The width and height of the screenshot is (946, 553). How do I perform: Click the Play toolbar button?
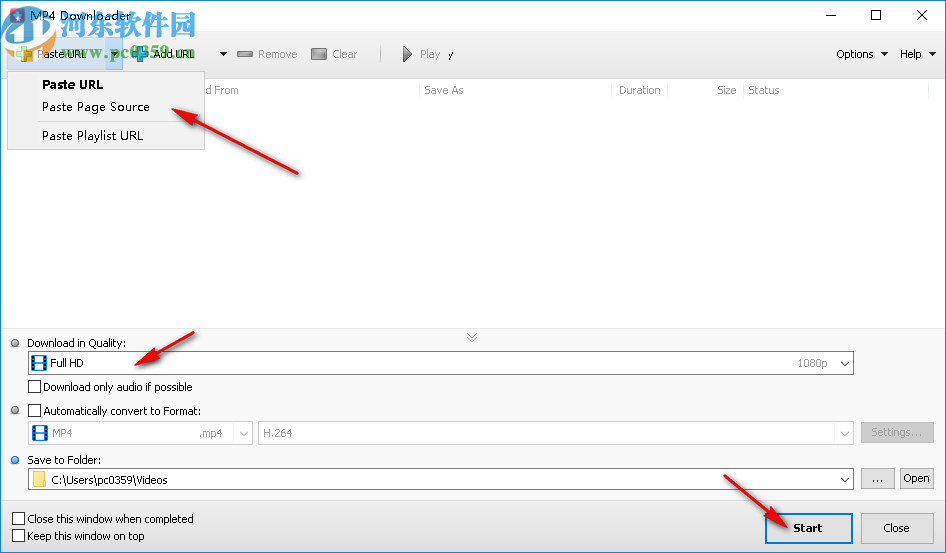(x=422, y=54)
